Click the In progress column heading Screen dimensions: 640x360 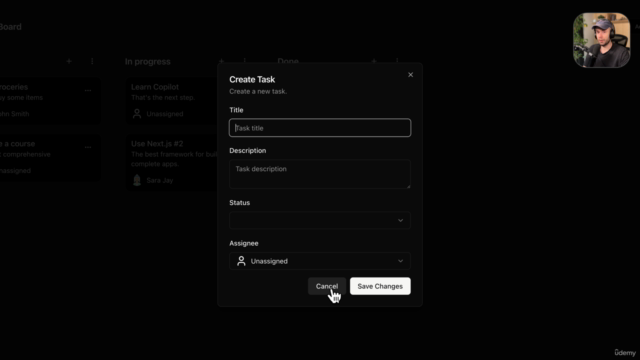pyautogui.click(x=148, y=62)
